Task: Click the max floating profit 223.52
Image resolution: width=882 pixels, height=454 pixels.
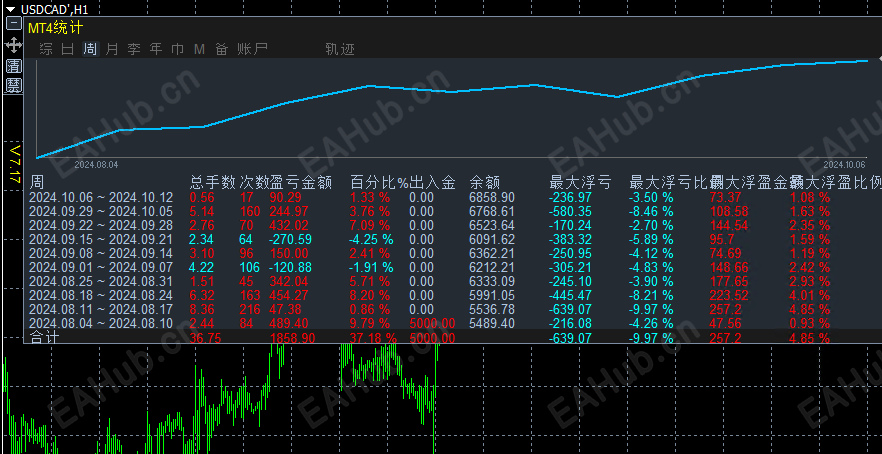Action: click(729, 295)
